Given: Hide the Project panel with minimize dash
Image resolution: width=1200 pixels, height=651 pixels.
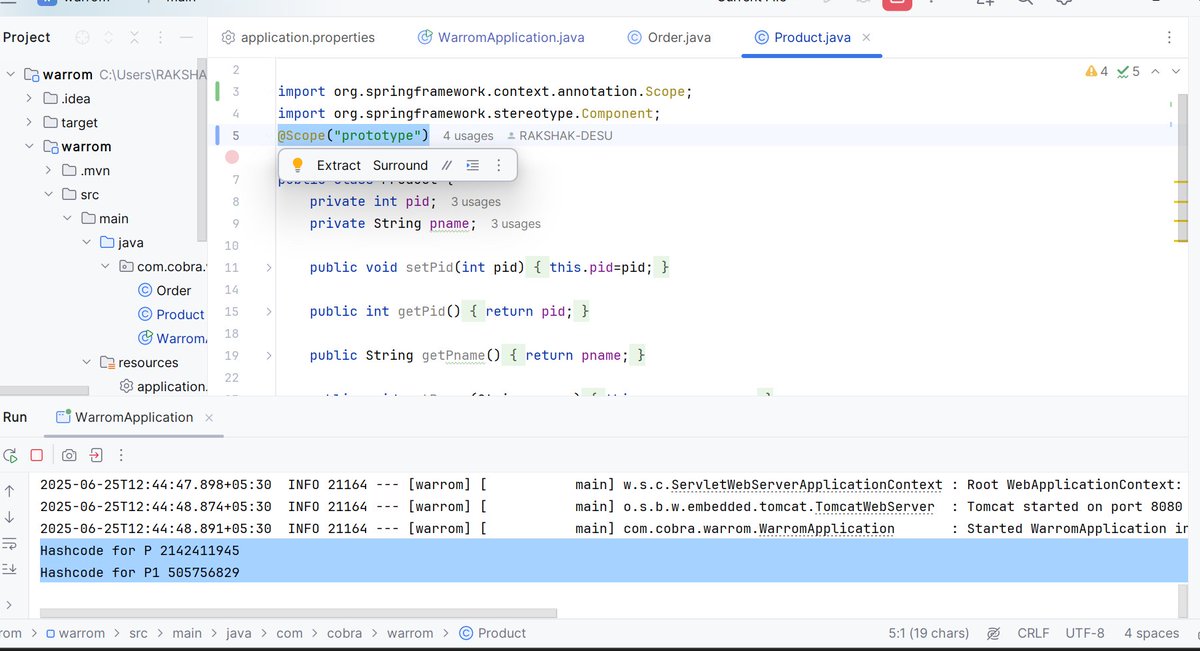Looking at the screenshot, I should click(186, 37).
